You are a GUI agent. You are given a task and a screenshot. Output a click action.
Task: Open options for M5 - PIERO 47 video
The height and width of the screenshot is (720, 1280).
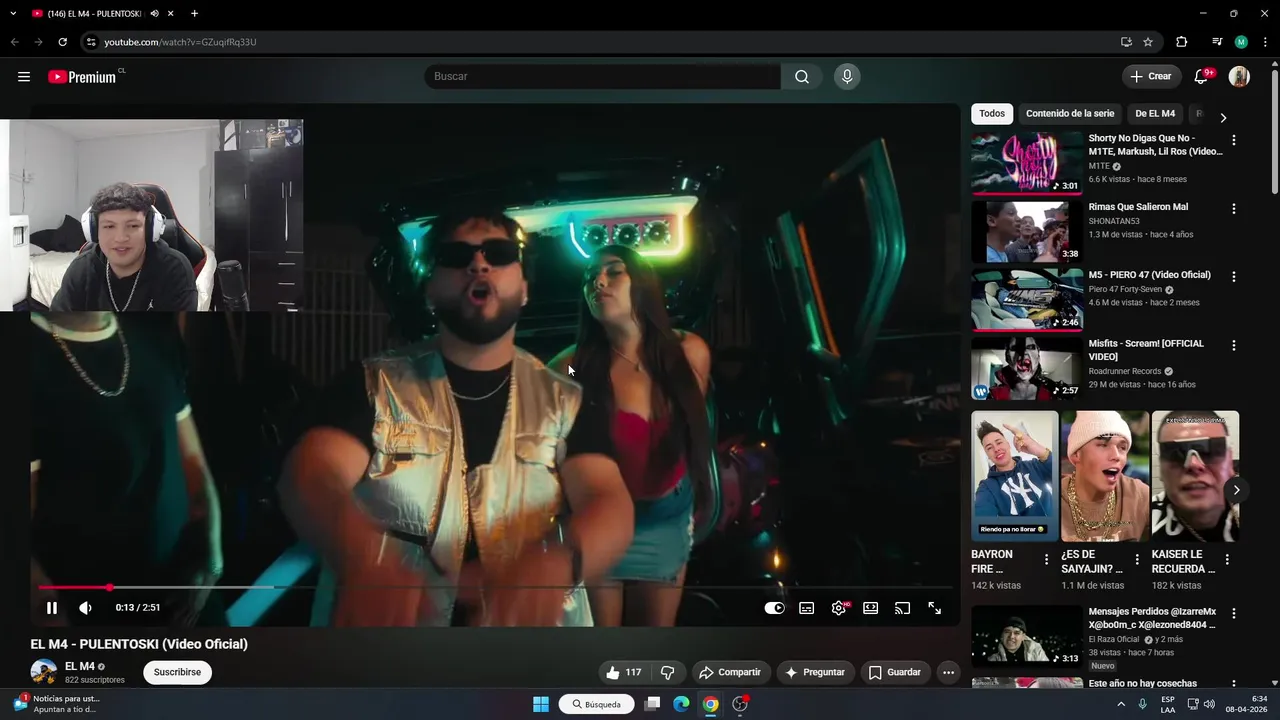pyautogui.click(x=1233, y=277)
